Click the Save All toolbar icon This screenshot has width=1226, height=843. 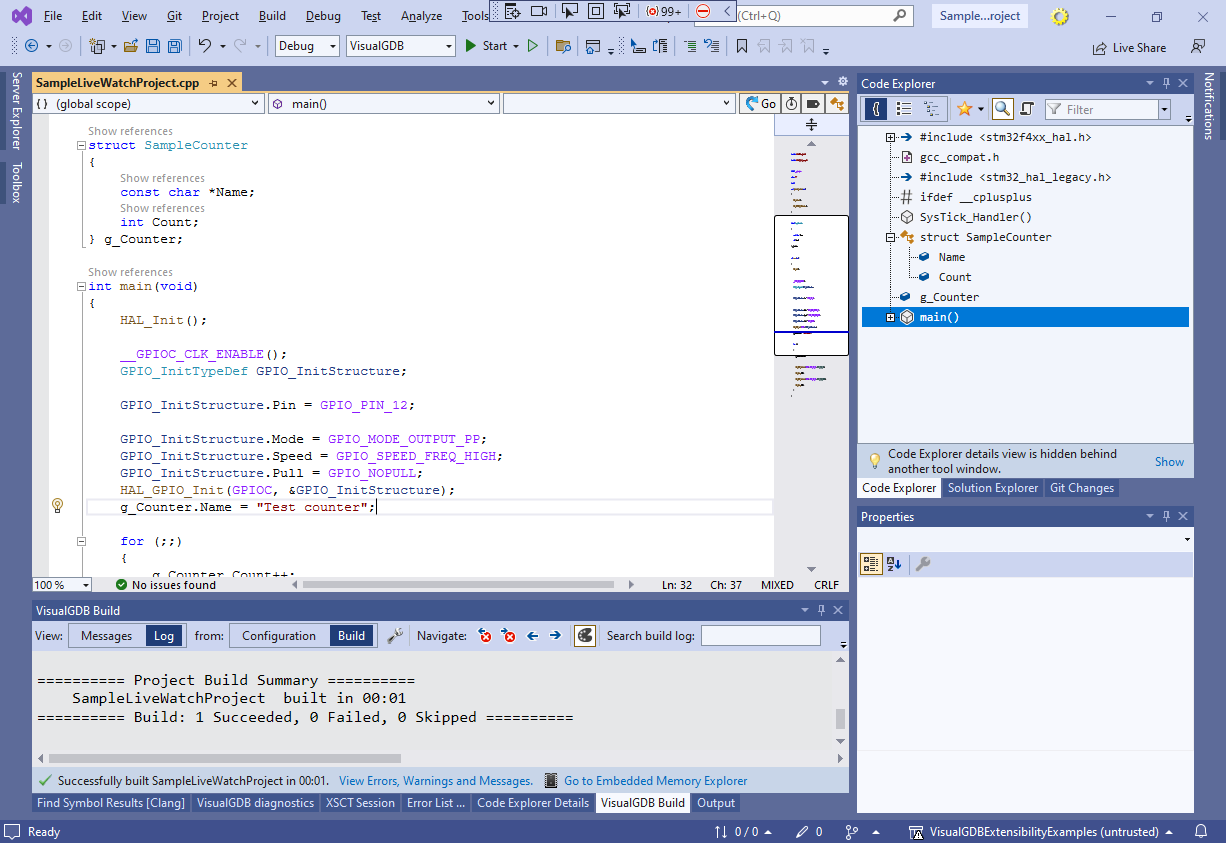(174, 46)
